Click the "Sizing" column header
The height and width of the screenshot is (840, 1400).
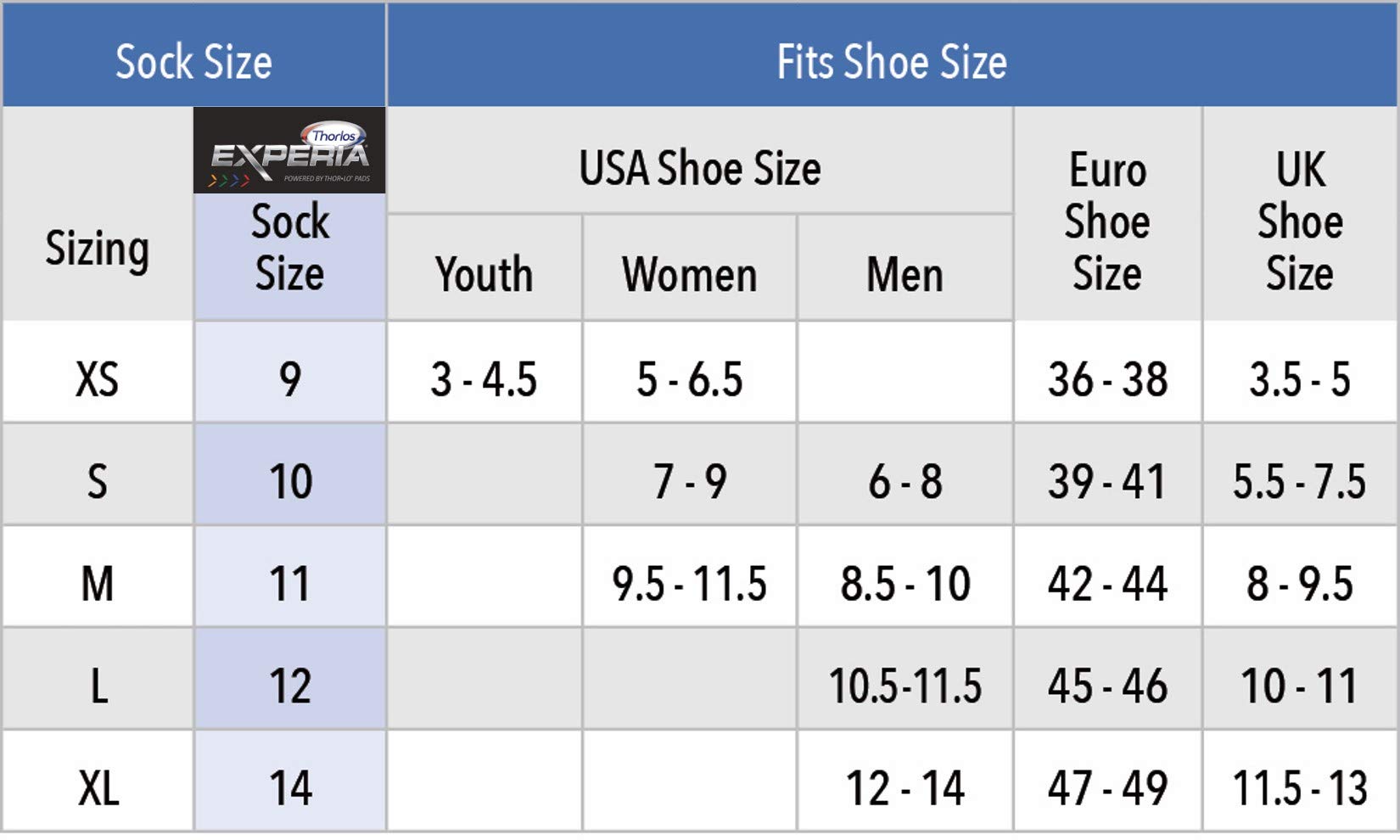(x=98, y=248)
